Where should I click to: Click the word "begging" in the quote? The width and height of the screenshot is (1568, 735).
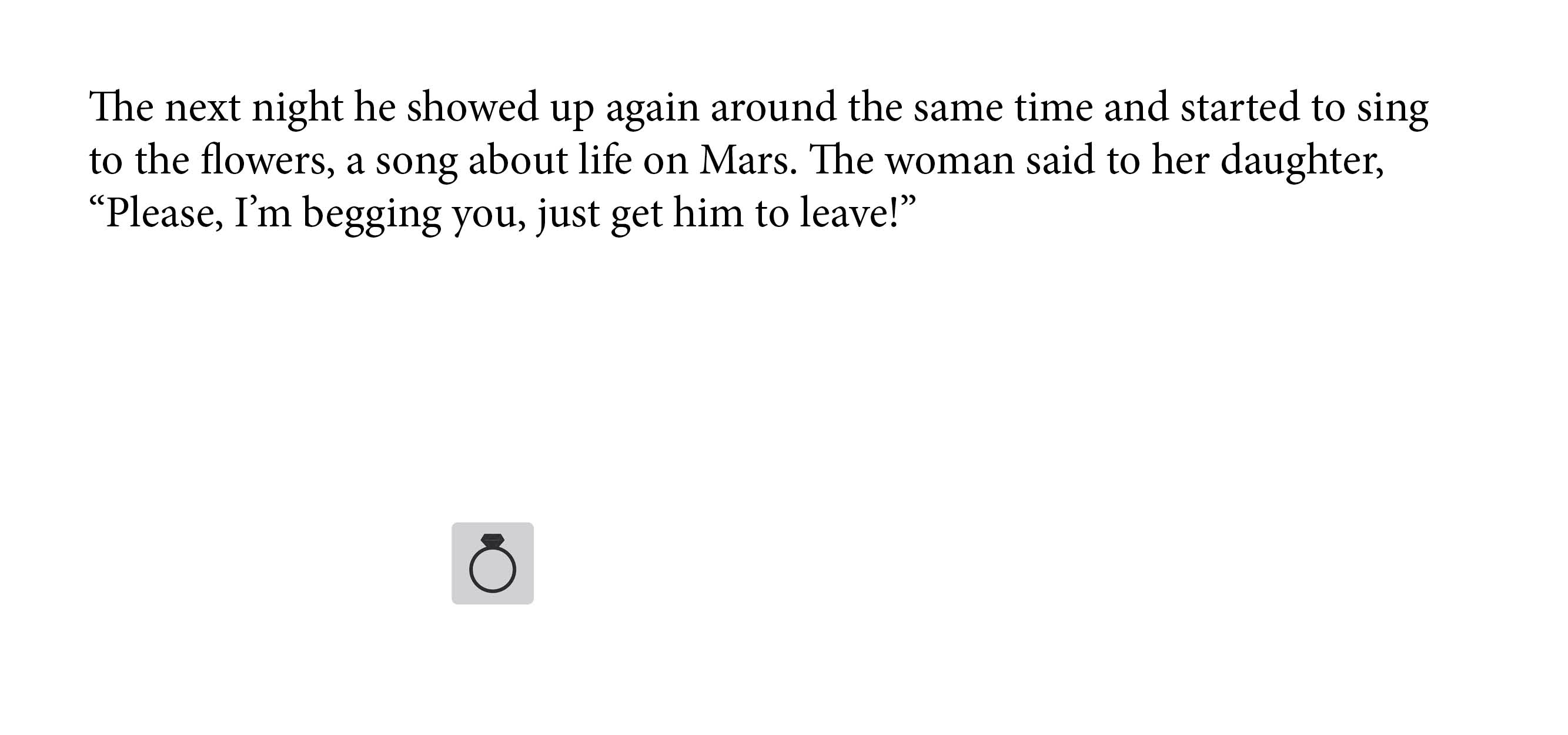coord(372,214)
